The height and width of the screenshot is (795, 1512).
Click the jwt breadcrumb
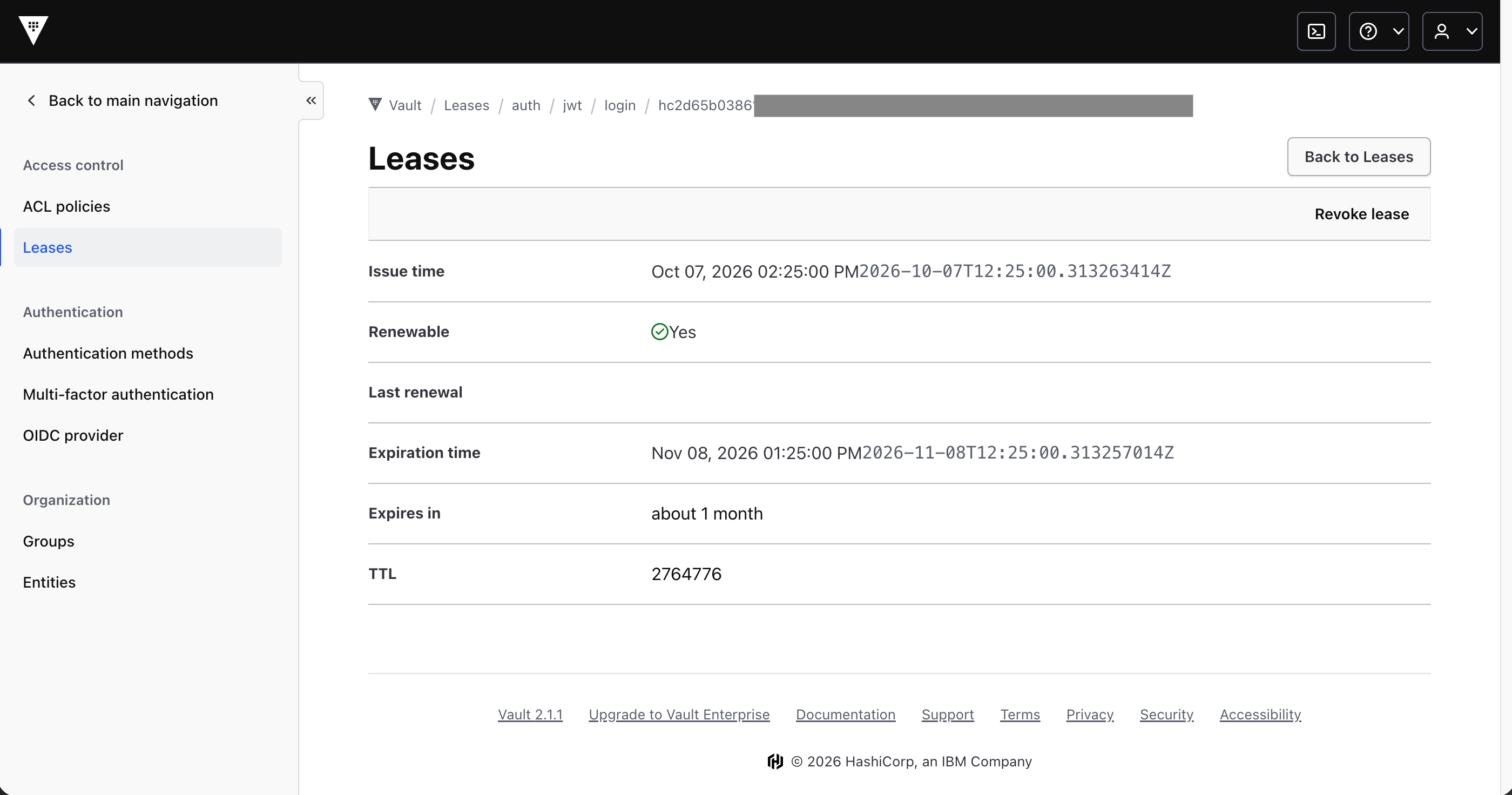(x=572, y=105)
